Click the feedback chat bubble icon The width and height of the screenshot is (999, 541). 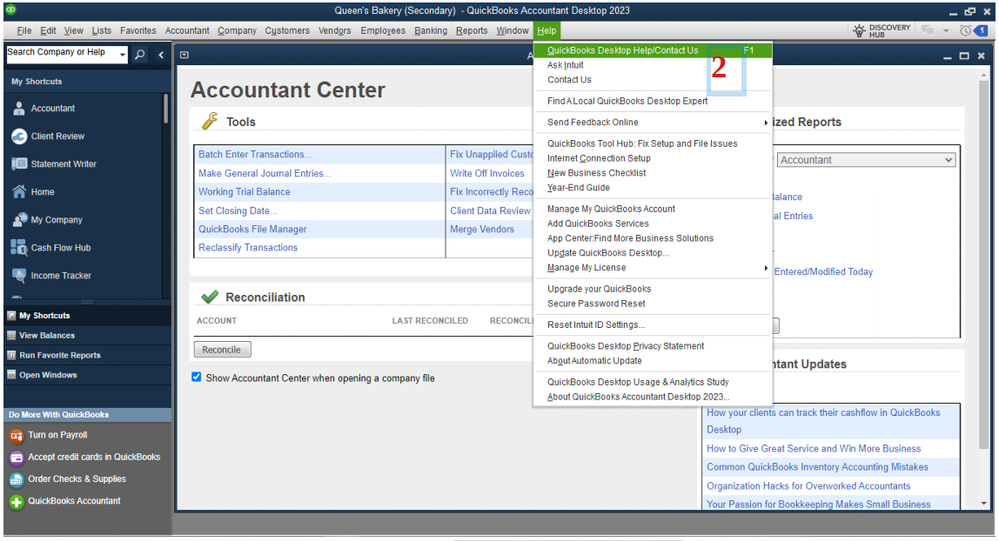(928, 31)
